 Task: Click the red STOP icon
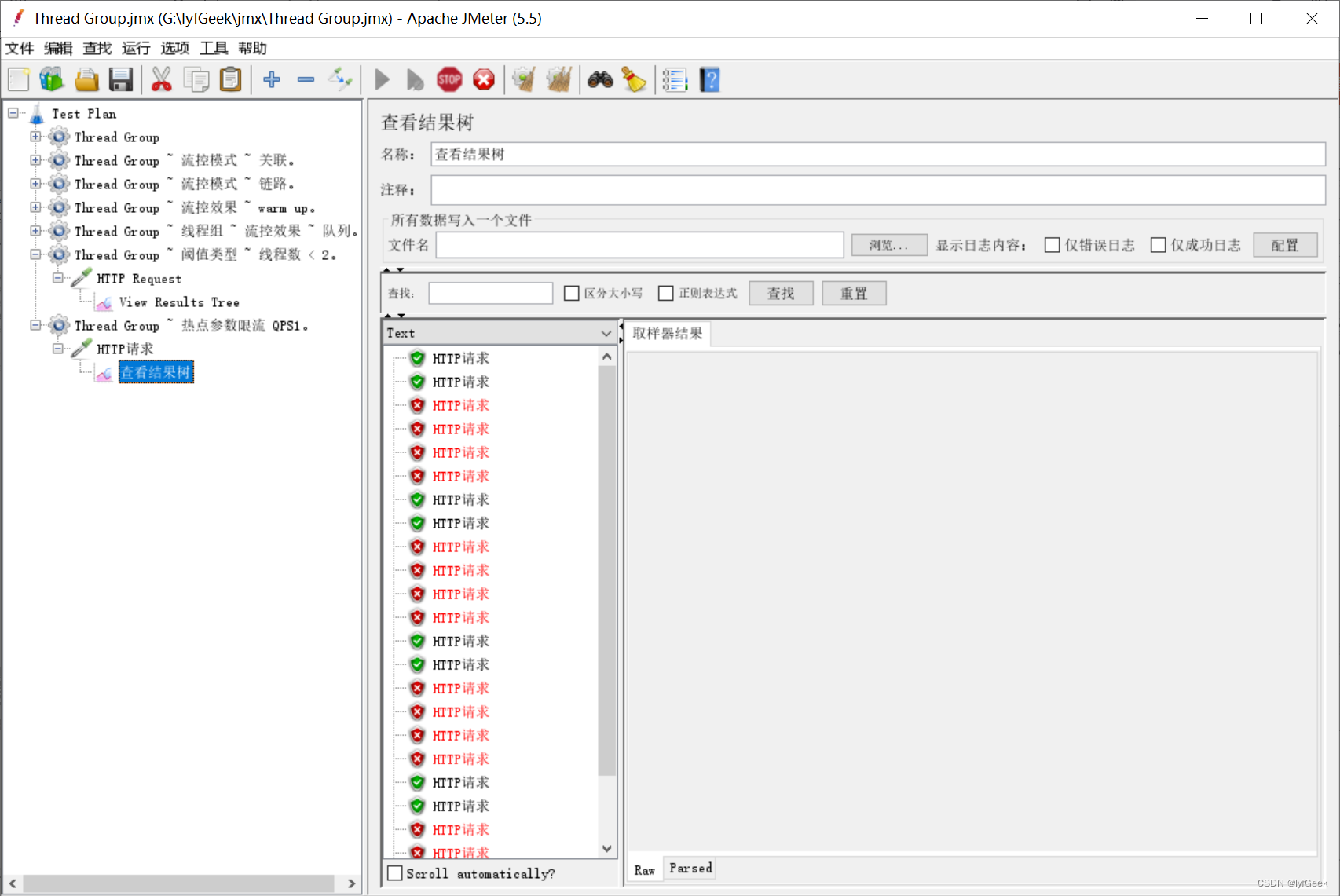[x=449, y=79]
